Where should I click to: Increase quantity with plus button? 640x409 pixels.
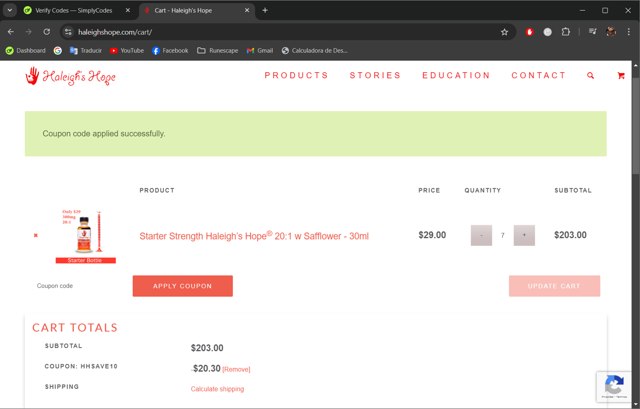pos(524,236)
